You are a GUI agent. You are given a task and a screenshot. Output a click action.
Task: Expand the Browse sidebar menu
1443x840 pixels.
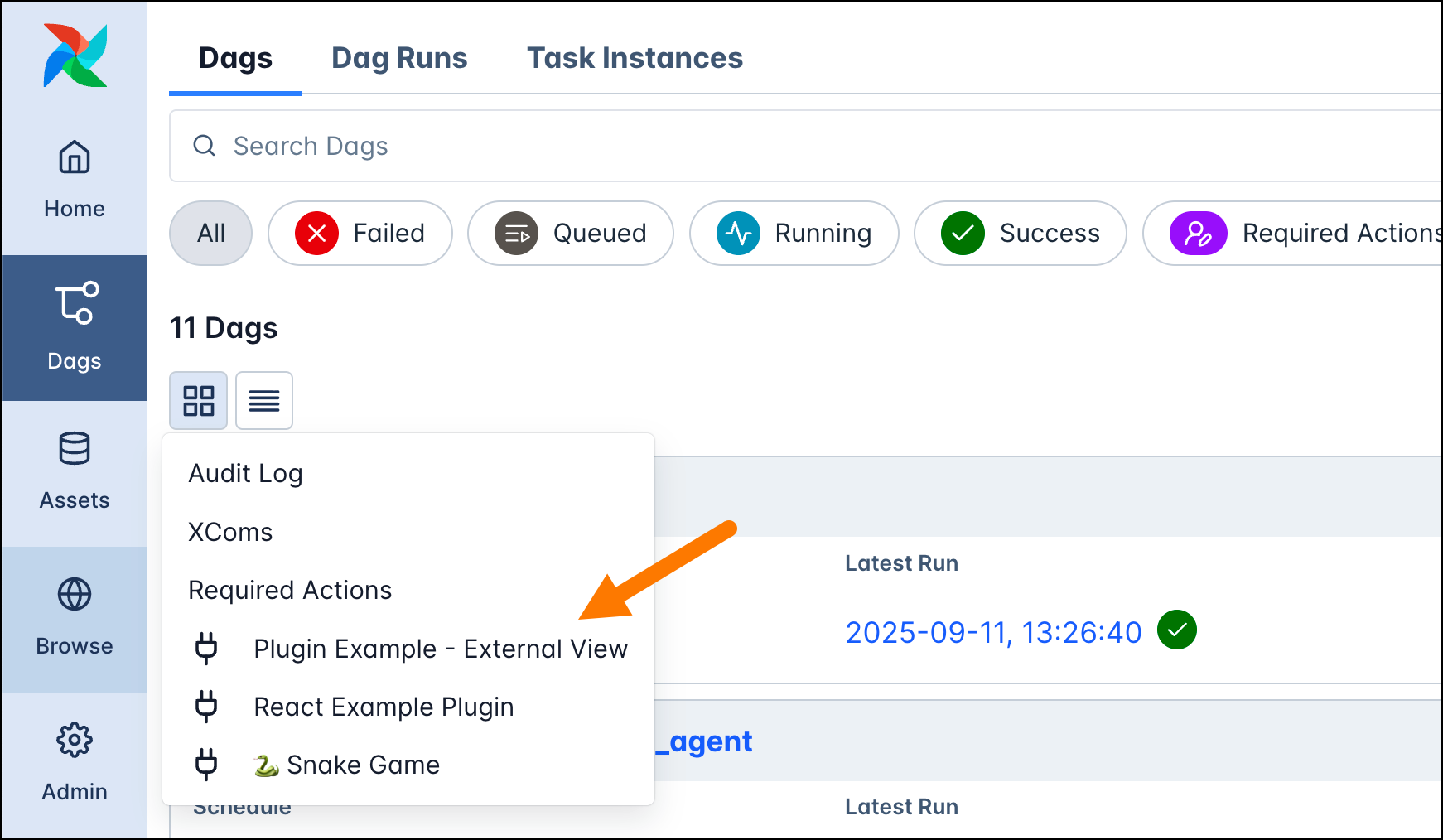(75, 618)
